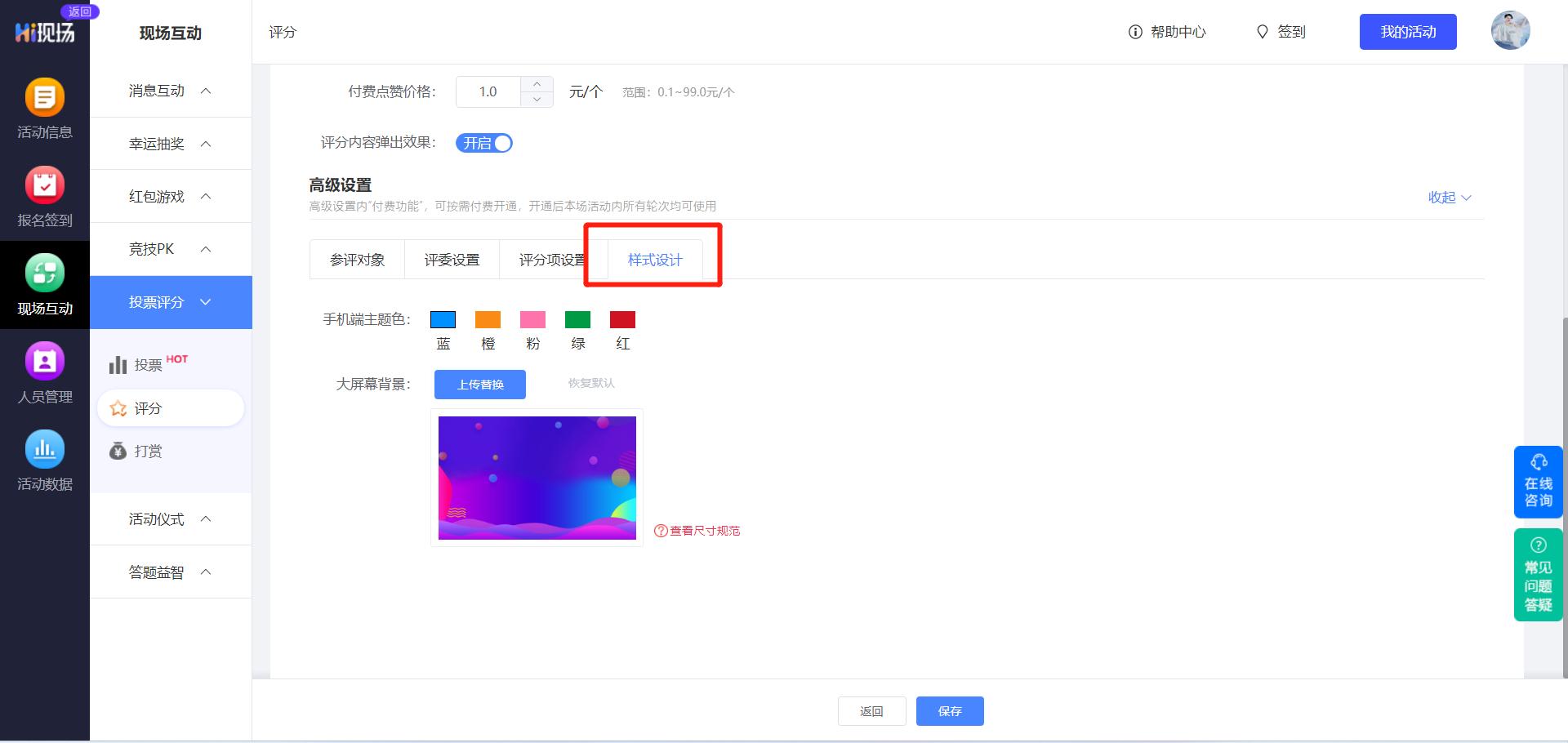Disable the 评分内容弹出效果 switch
Viewport: 1568px width, 743px height.
click(484, 143)
